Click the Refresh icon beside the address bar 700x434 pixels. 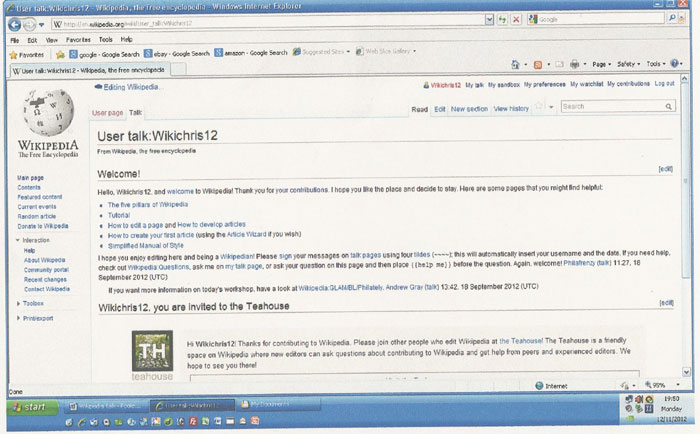pyautogui.click(x=503, y=20)
